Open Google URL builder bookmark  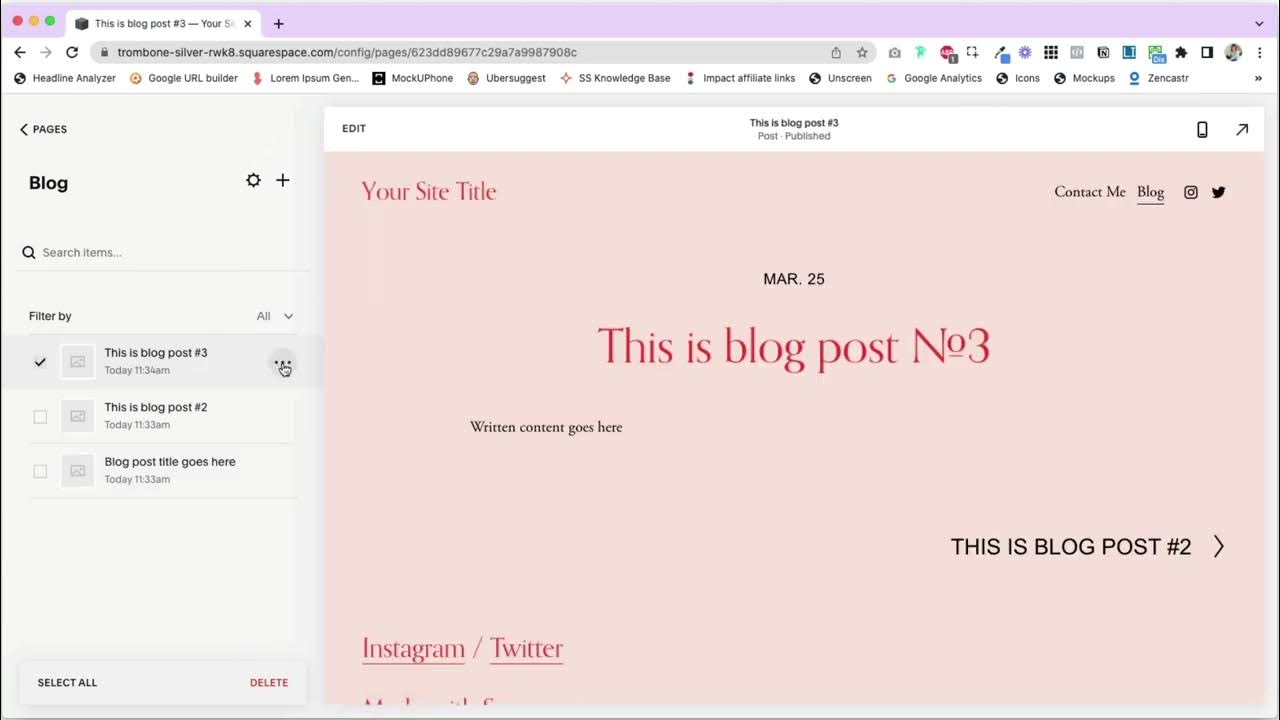click(x=184, y=78)
